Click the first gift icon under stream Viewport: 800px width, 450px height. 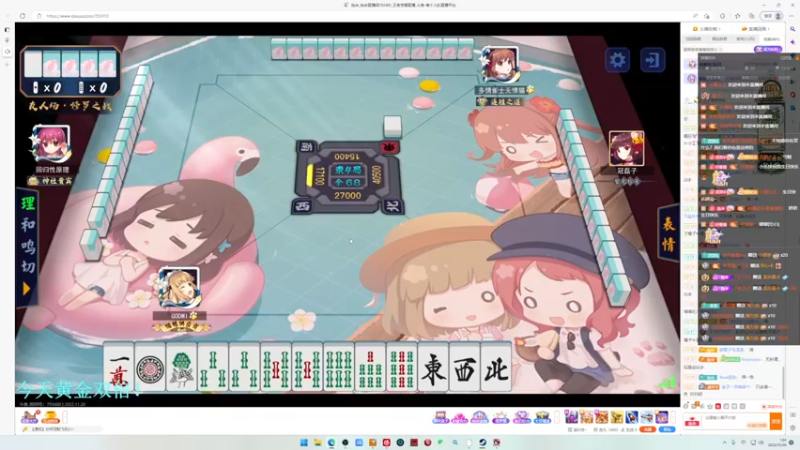pos(30,417)
